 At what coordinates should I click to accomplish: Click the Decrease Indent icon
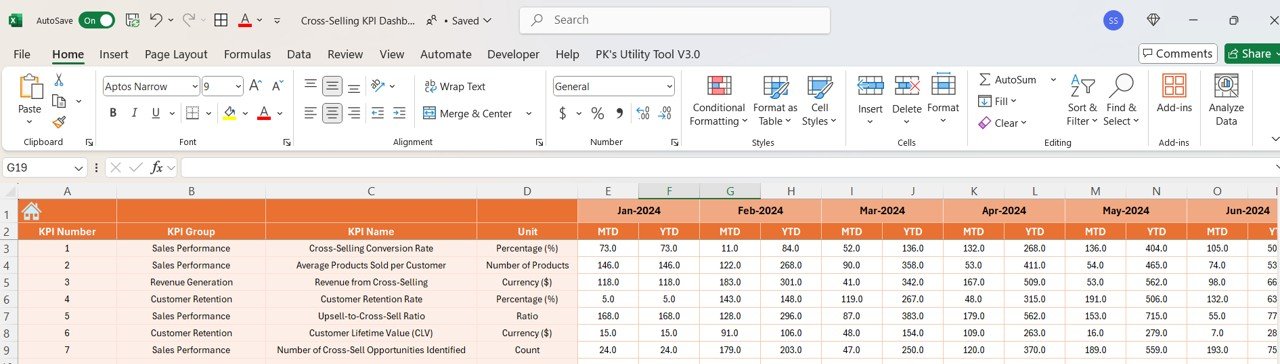click(379, 114)
